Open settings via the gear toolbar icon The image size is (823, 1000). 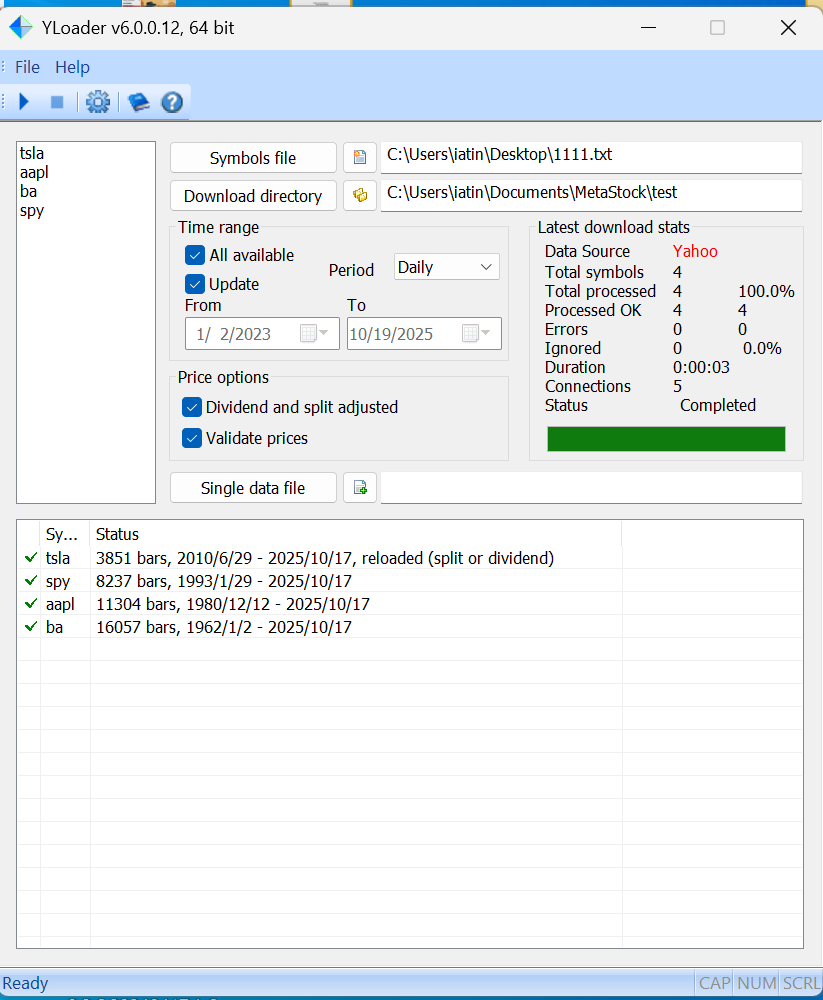pos(98,102)
